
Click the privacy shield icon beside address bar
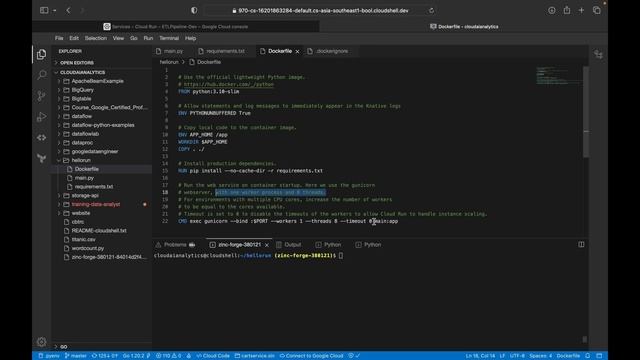point(194,10)
